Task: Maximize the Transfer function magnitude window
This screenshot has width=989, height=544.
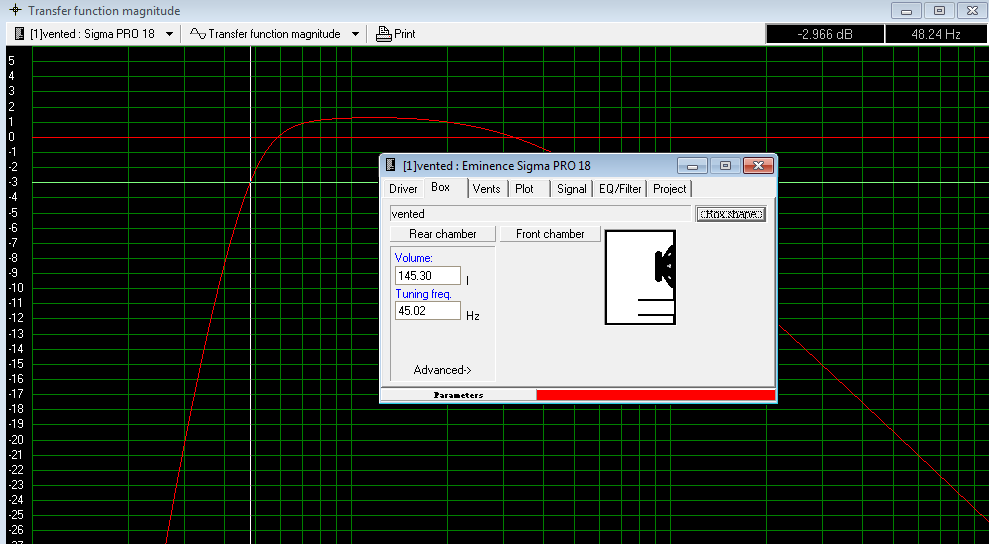Action: [939, 11]
